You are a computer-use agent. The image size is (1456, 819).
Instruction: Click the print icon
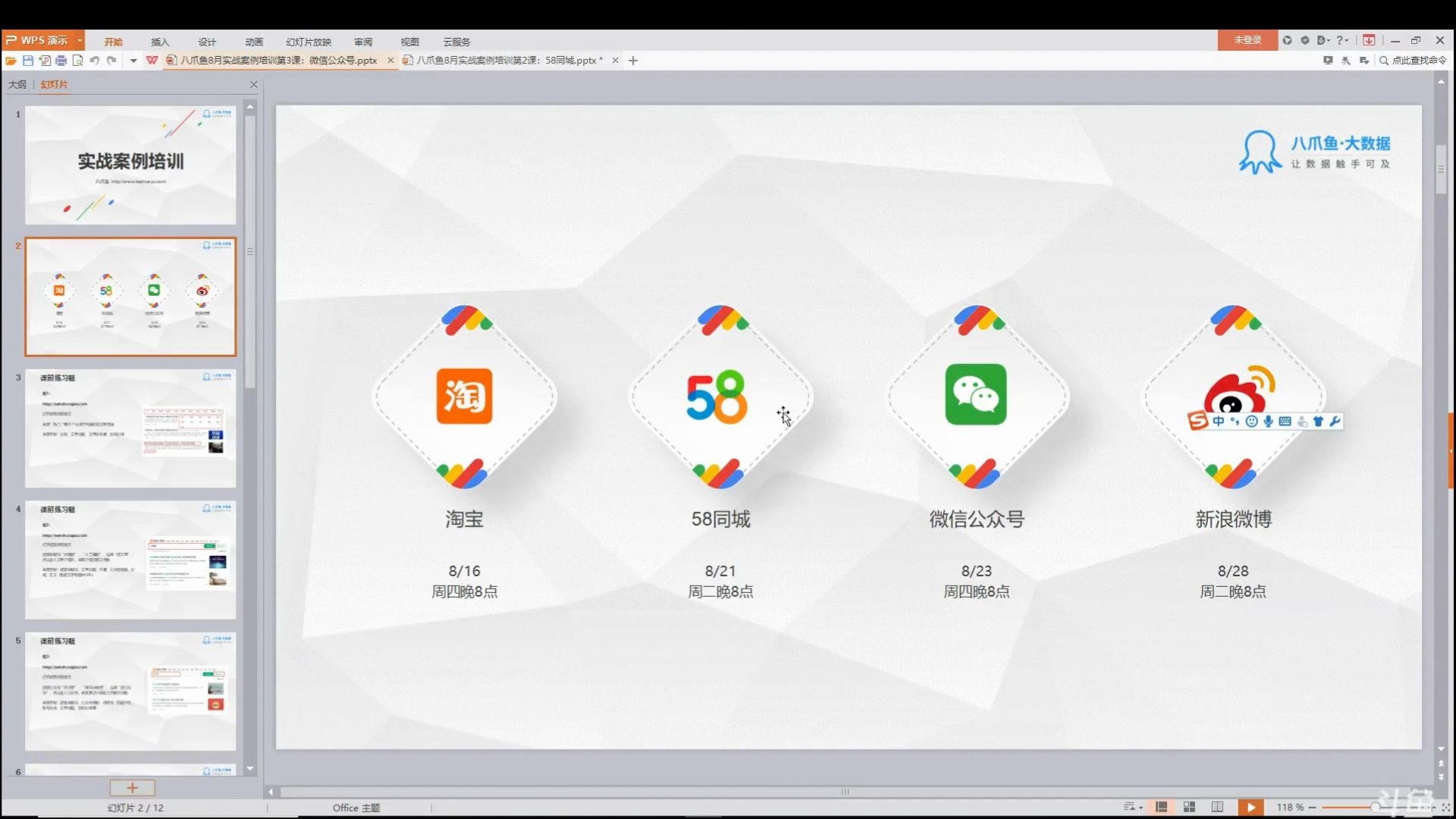point(61,61)
